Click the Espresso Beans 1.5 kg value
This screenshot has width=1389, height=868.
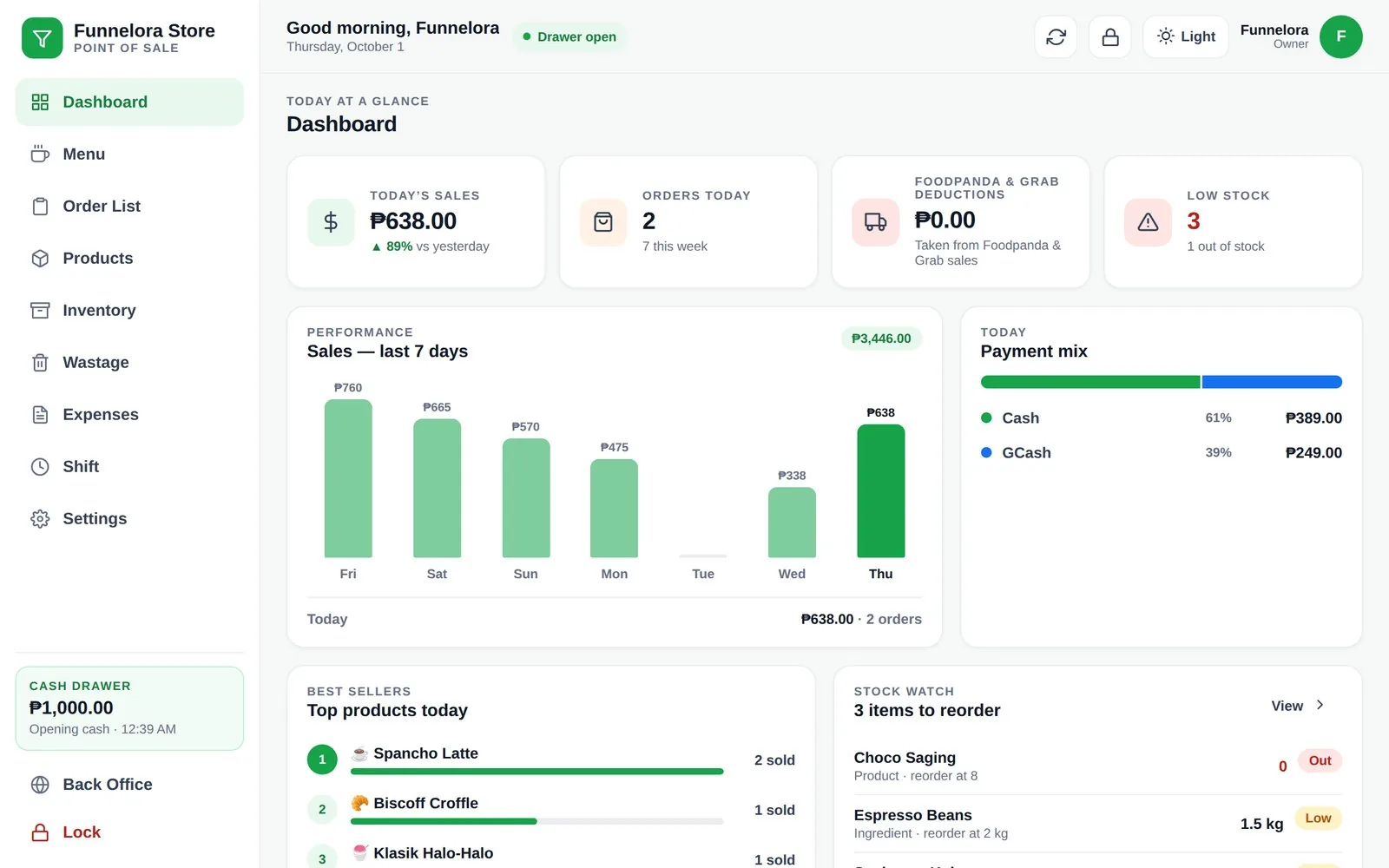click(x=1261, y=824)
